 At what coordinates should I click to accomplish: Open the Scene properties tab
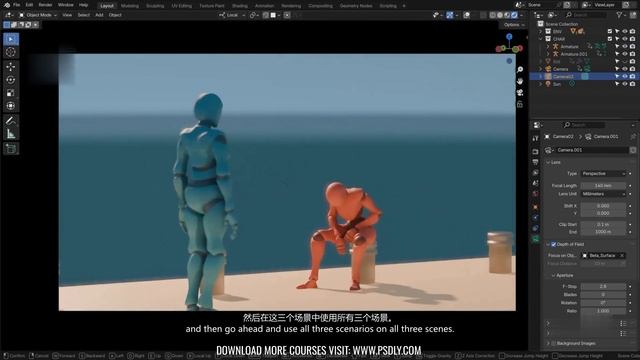[x=536, y=184]
